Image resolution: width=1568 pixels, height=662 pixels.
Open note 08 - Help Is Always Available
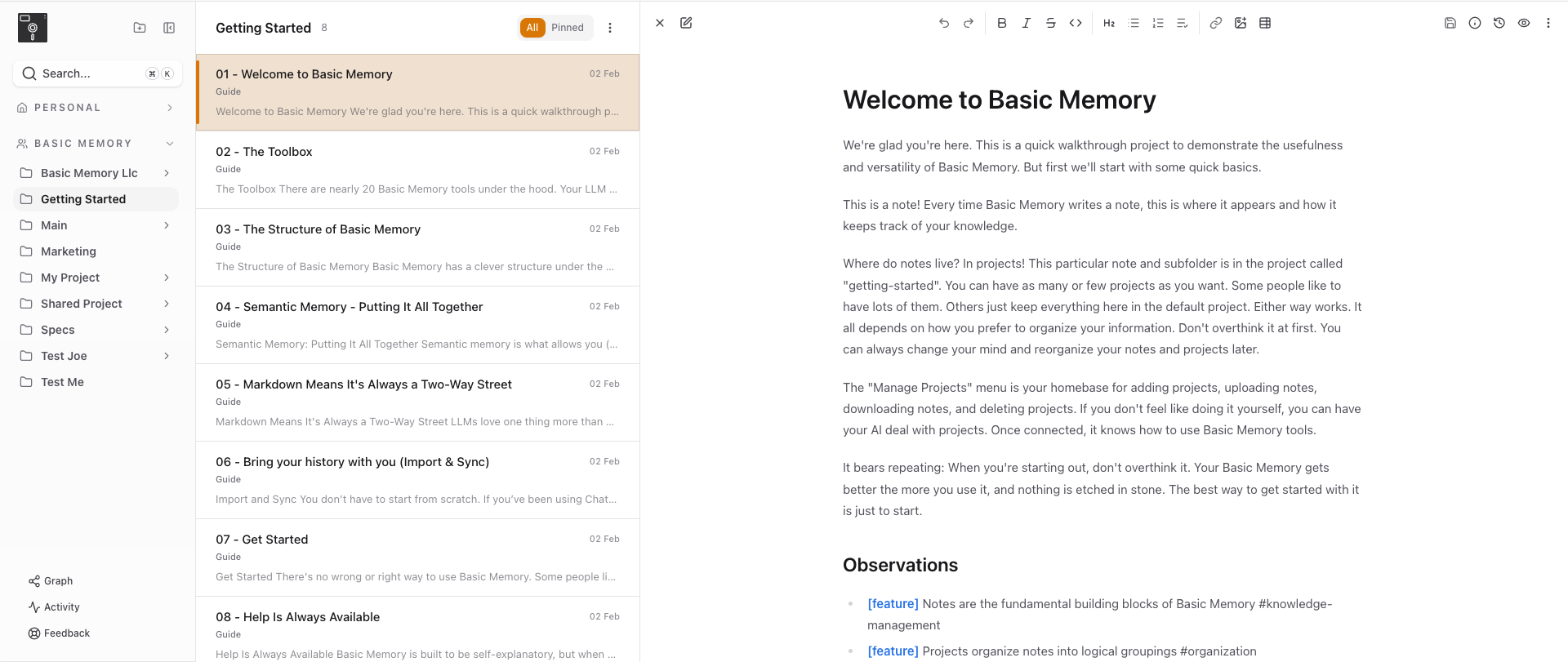(x=417, y=629)
